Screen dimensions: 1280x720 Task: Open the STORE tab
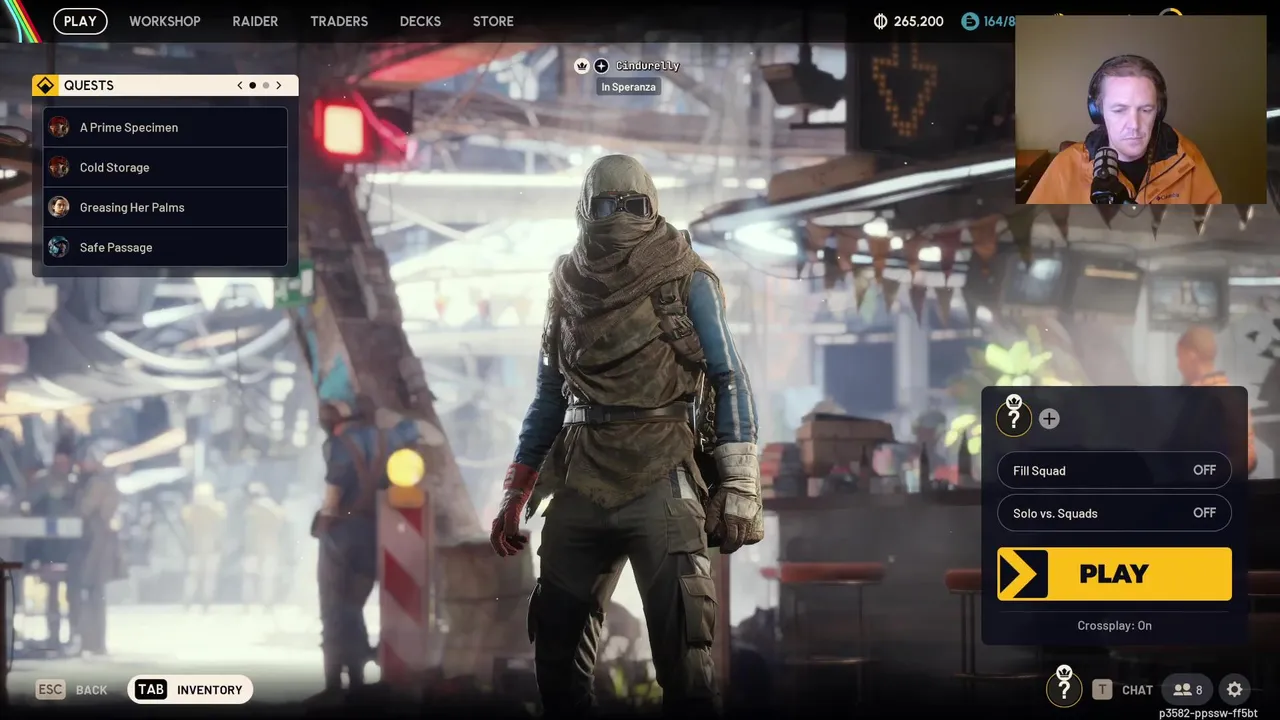point(493,21)
